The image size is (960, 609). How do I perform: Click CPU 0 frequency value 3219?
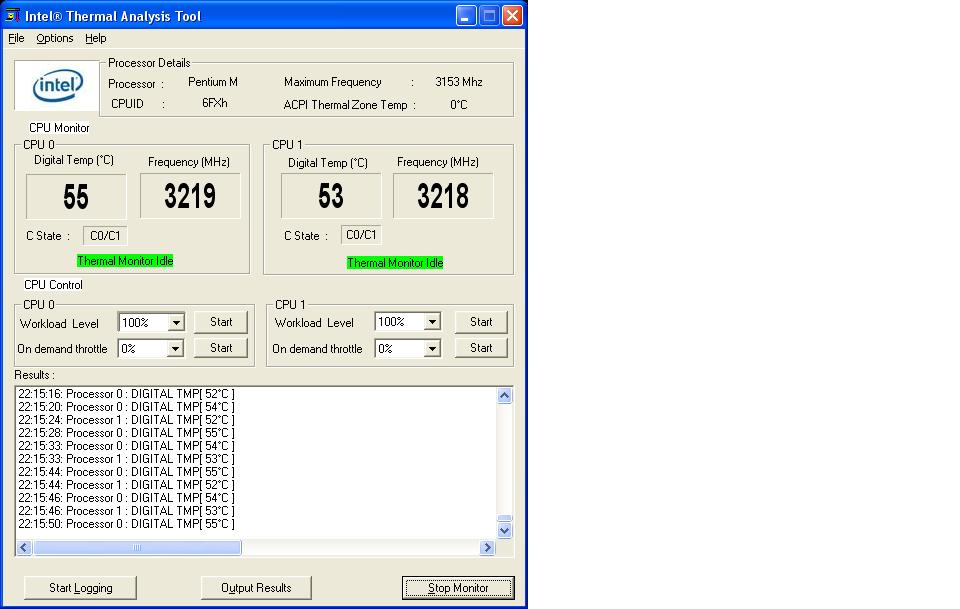pos(190,196)
